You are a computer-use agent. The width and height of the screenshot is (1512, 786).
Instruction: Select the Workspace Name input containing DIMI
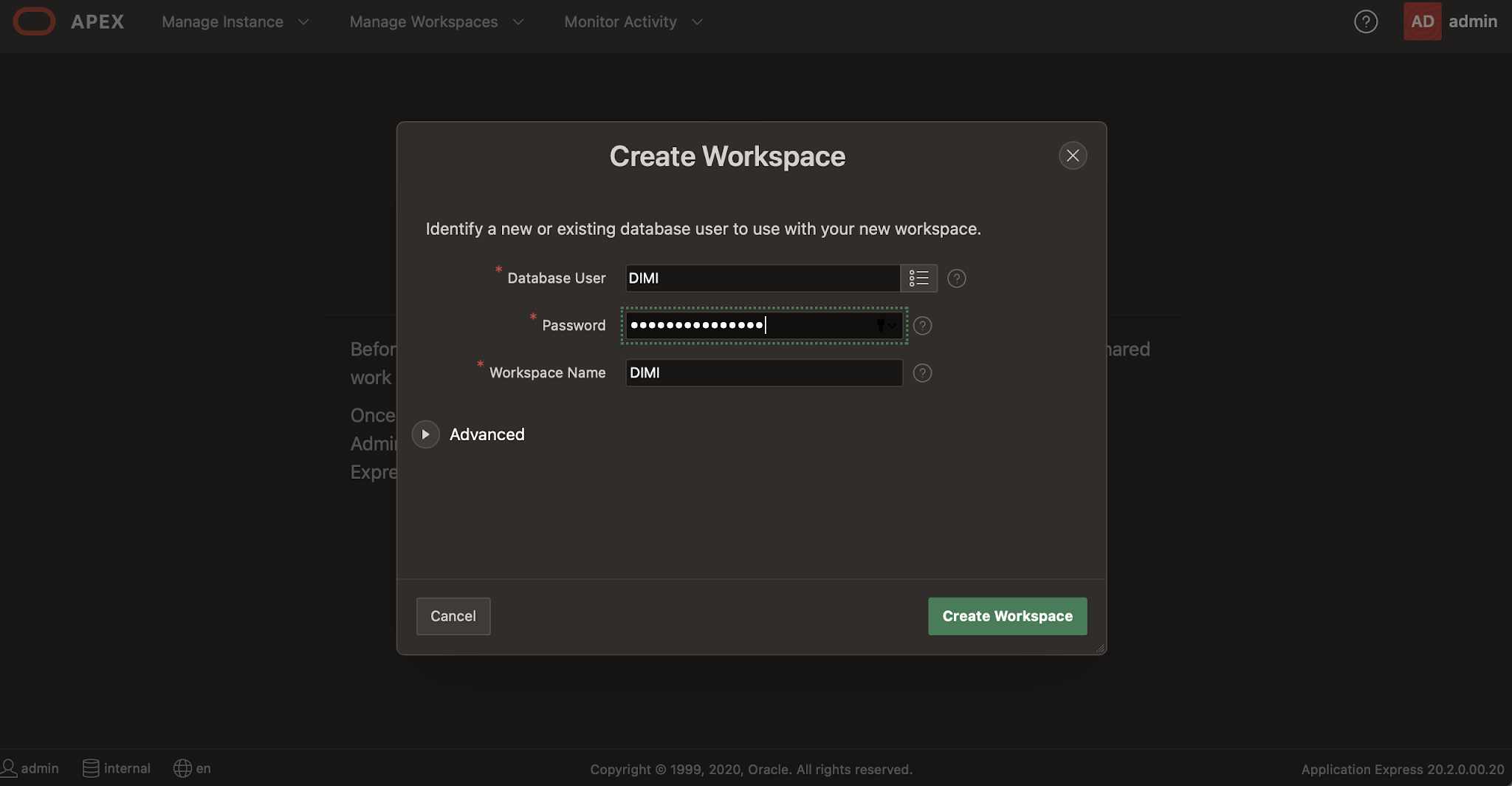[x=763, y=373]
